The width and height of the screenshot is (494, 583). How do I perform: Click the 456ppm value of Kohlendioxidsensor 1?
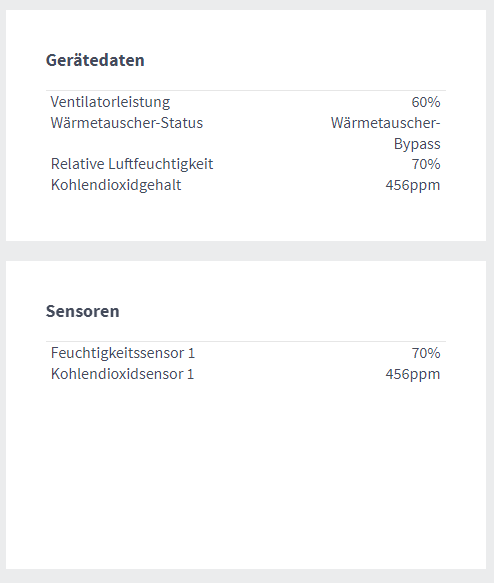tap(413, 374)
